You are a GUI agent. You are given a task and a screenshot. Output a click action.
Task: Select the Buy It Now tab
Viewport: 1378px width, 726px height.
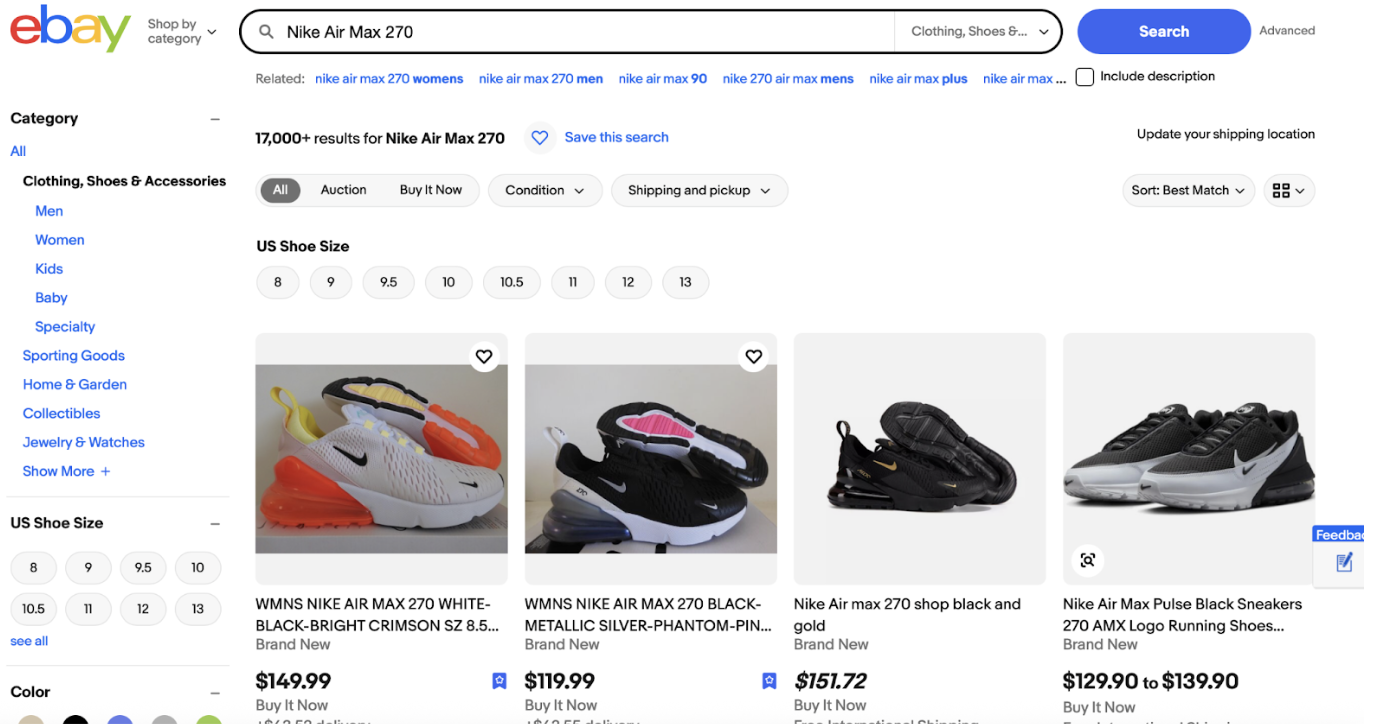(x=431, y=190)
